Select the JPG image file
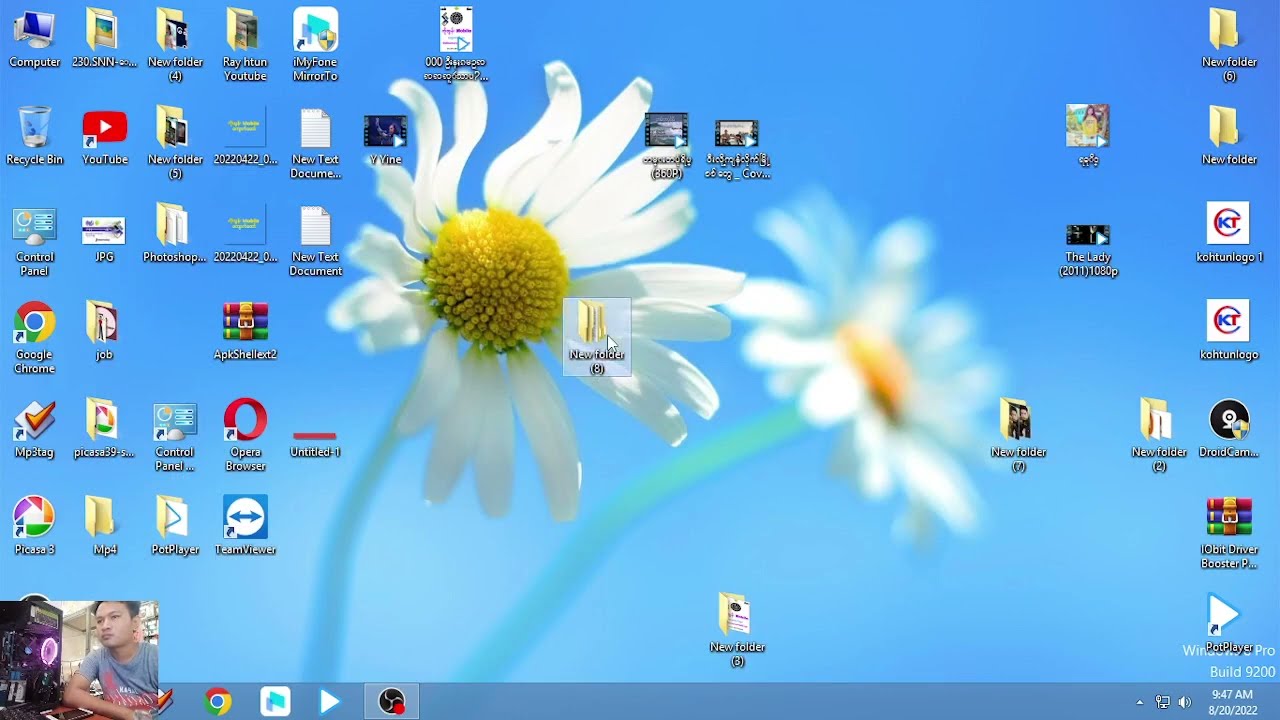Screen dimensions: 1280x720 tap(104, 240)
